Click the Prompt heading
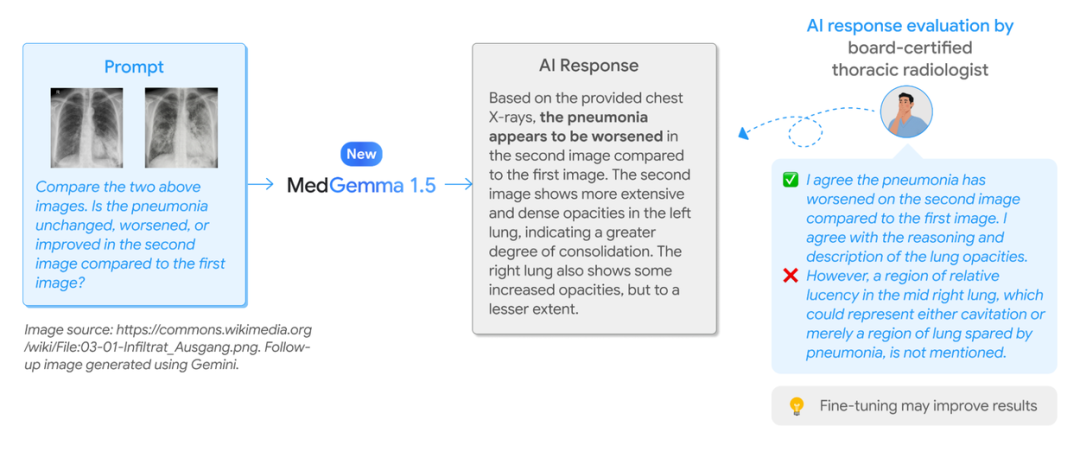This screenshot has width=1080, height=458. [134, 67]
